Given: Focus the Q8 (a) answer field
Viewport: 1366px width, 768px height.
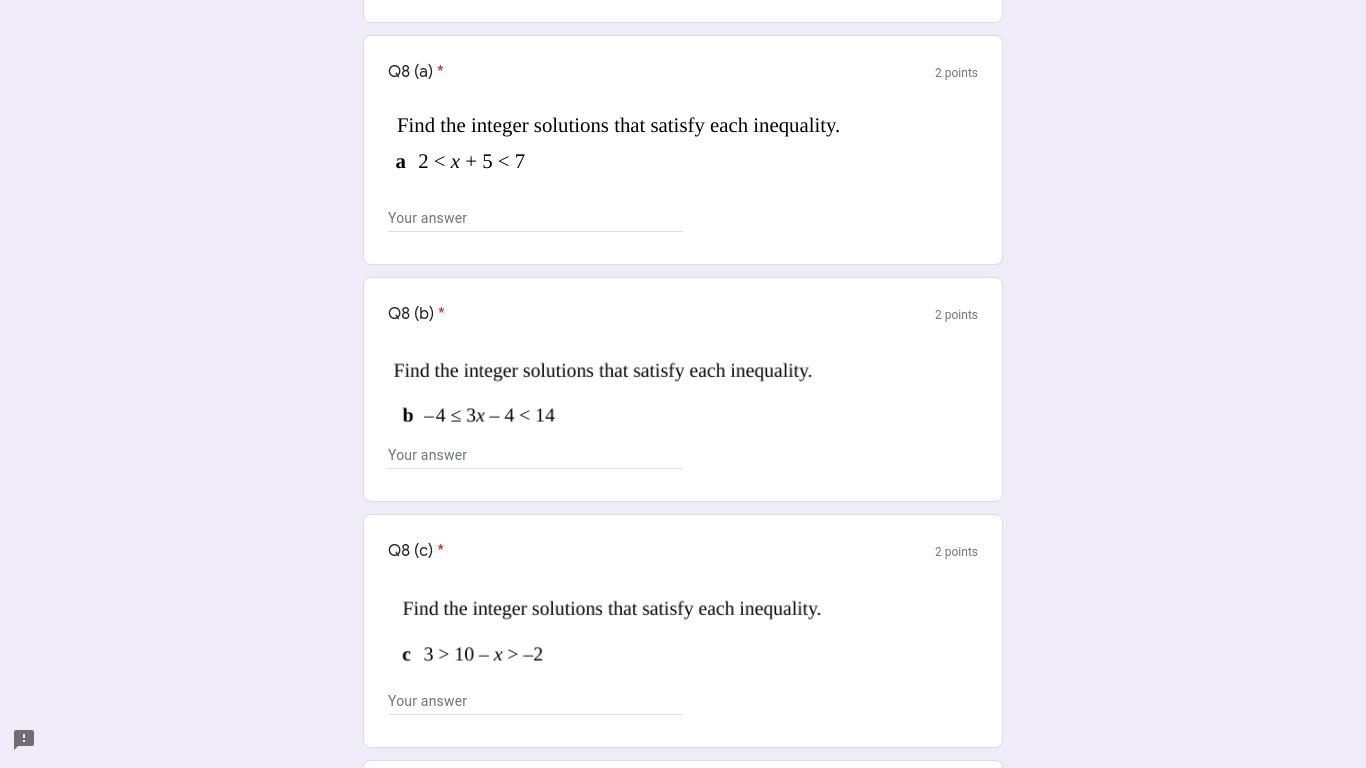Looking at the screenshot, I should 535,218.
